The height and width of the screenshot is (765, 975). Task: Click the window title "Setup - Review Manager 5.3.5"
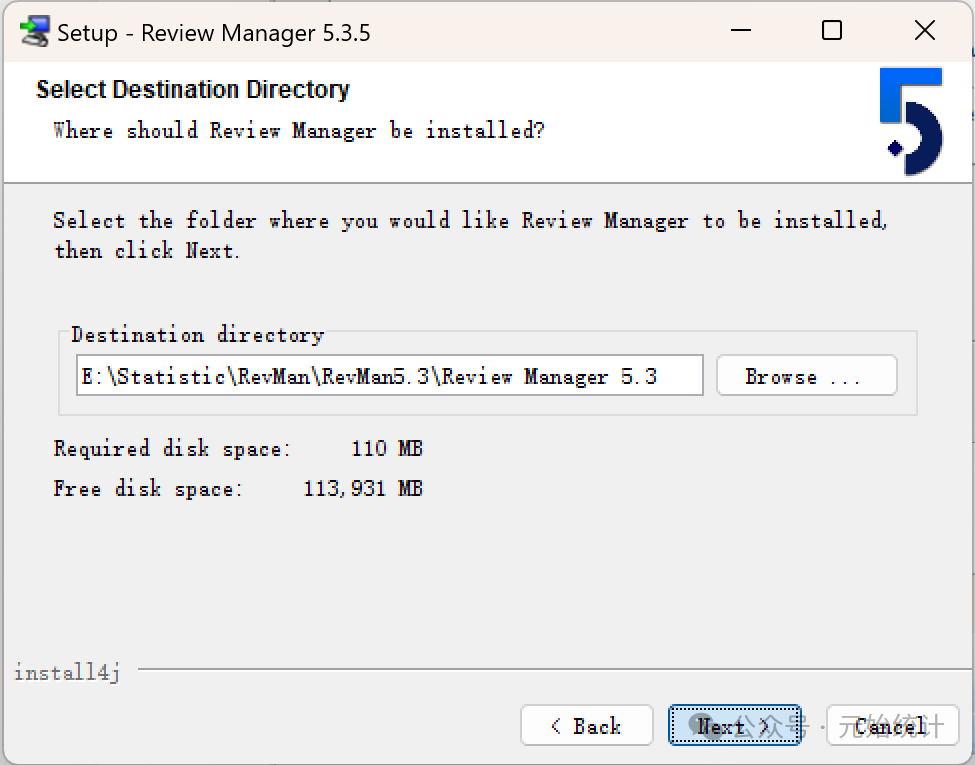pyautogui.click(x=213, y=32)
